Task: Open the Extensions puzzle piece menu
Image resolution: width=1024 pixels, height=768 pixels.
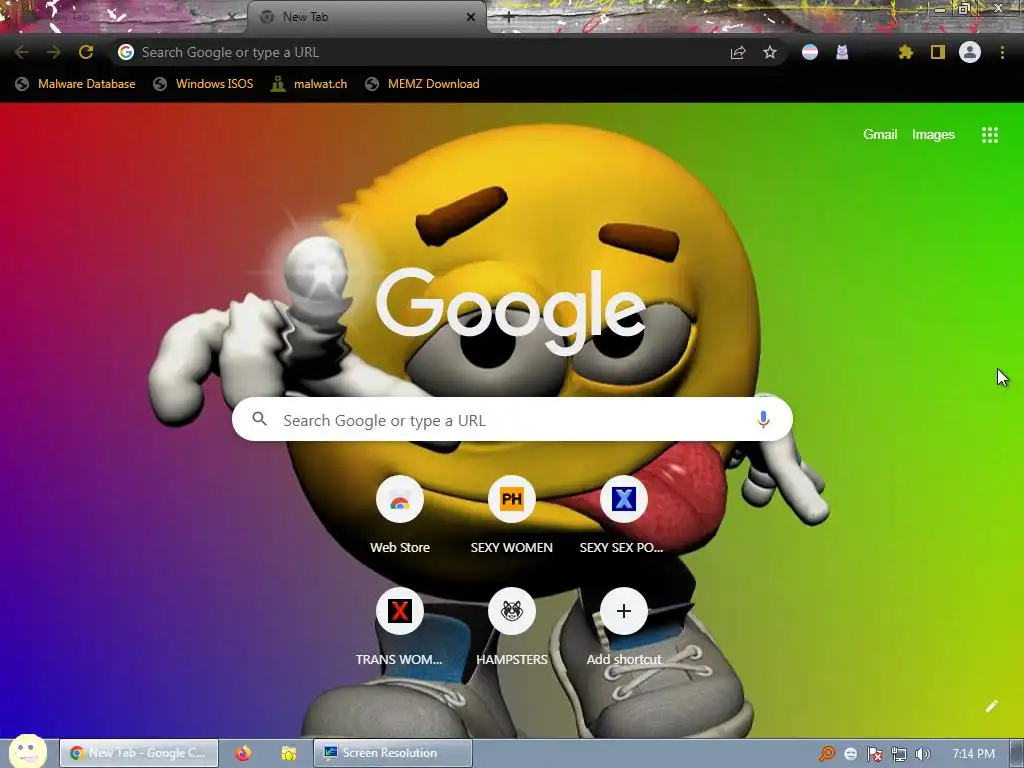Action: (x=905, y=52)
